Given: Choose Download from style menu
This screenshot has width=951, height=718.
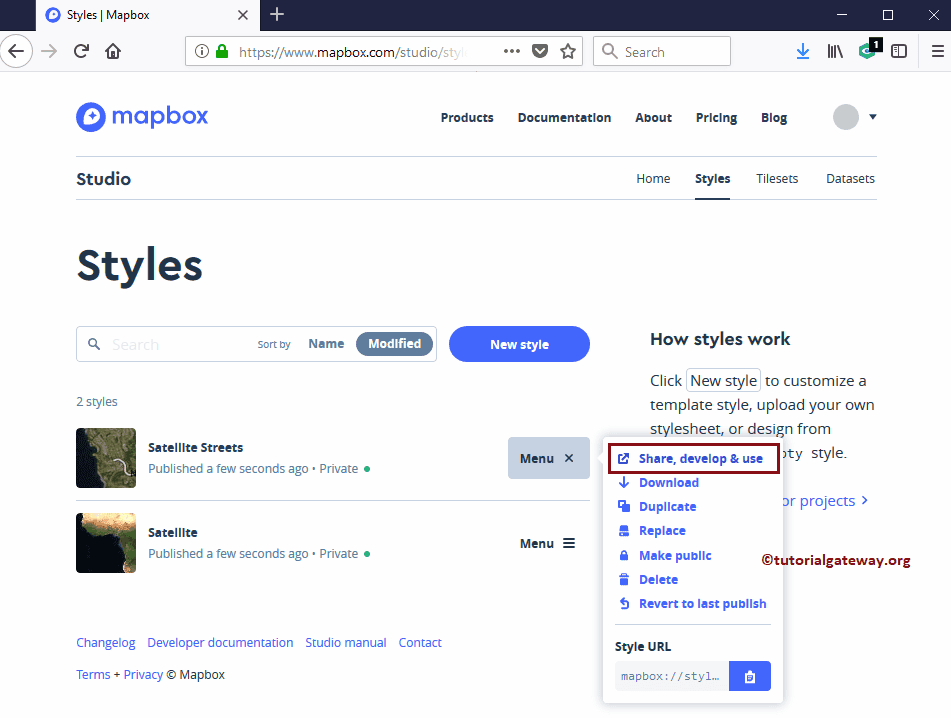Looking at the screenshot, I should tap(658, 483).
